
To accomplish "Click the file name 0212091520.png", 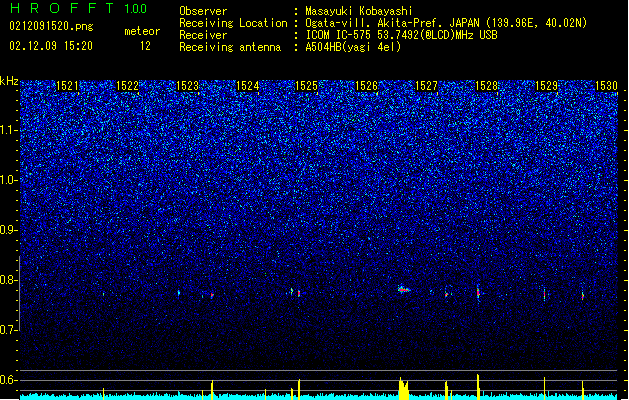I will click(x=51, y=27).
